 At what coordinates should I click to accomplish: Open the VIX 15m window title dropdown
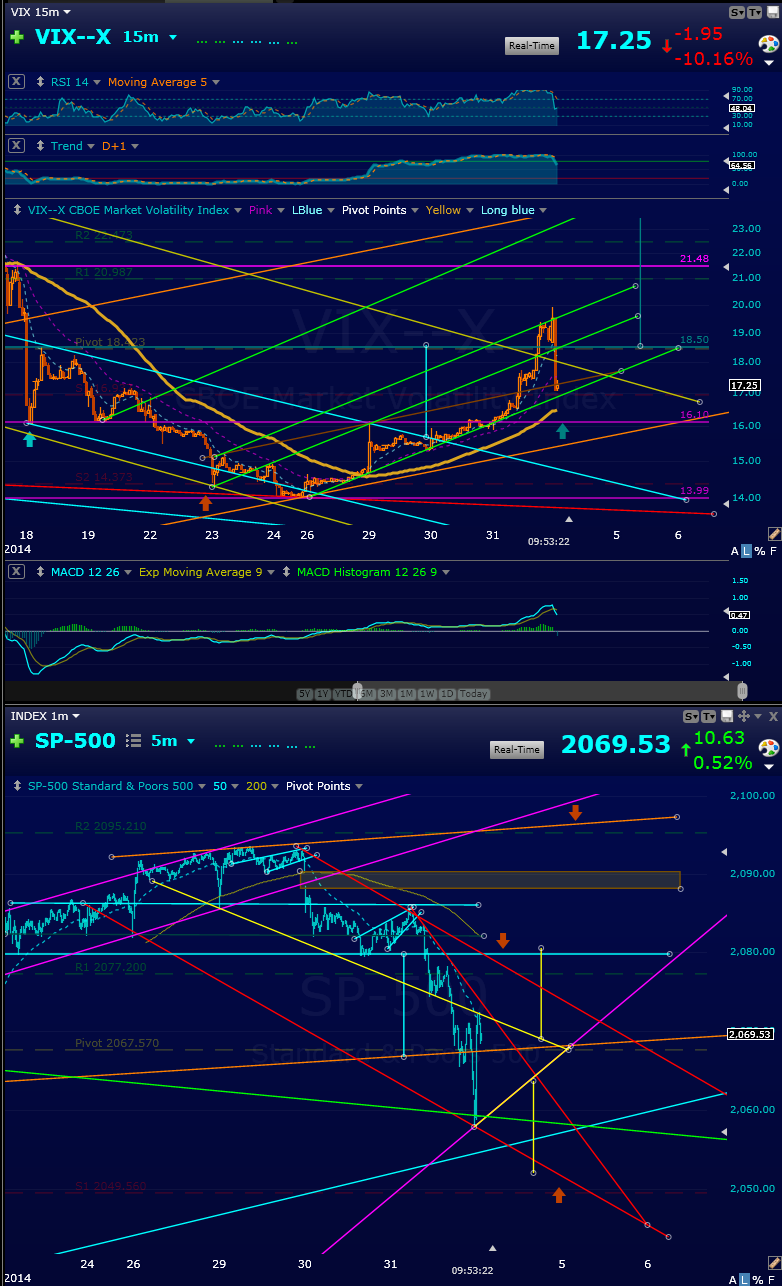pyautogui.click(x=66, y=12)
